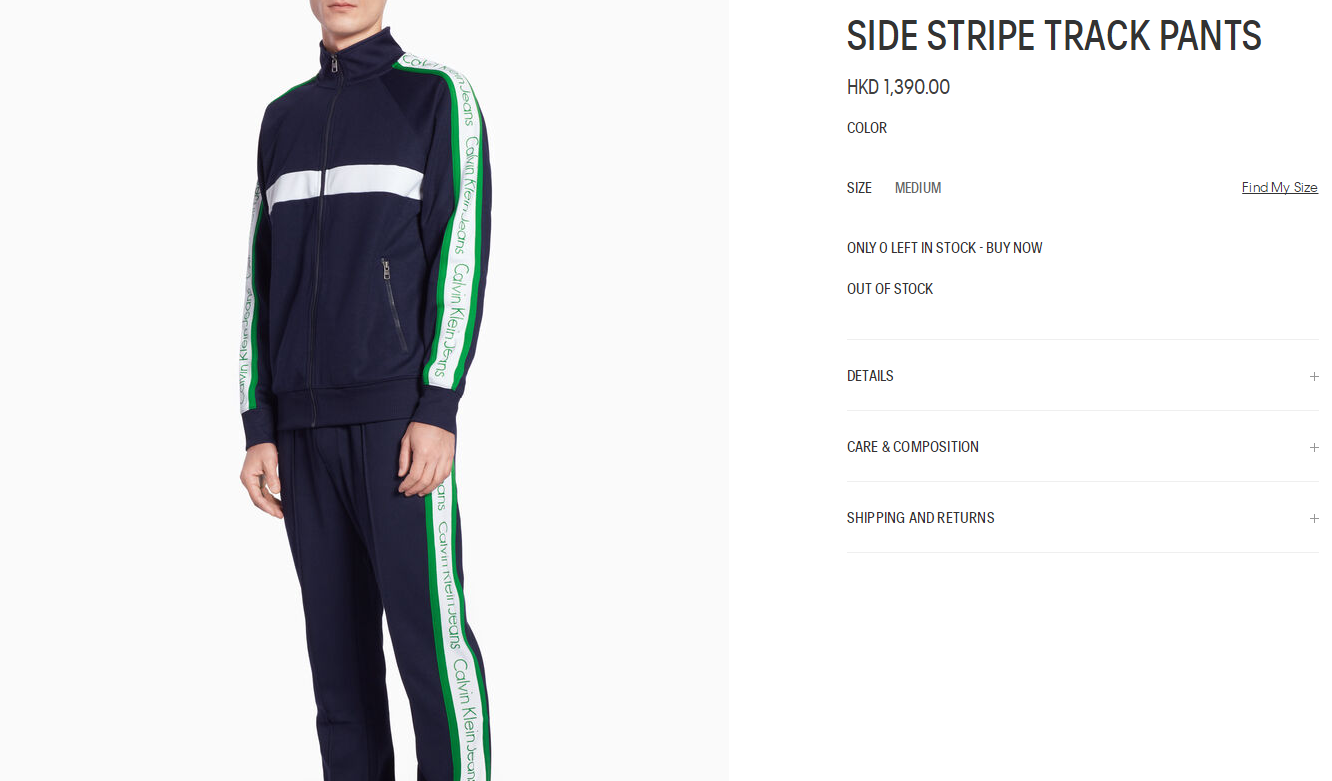Select the MEDIUM size option
This screenshot has width=1332, height=781.
pos(918,188)
